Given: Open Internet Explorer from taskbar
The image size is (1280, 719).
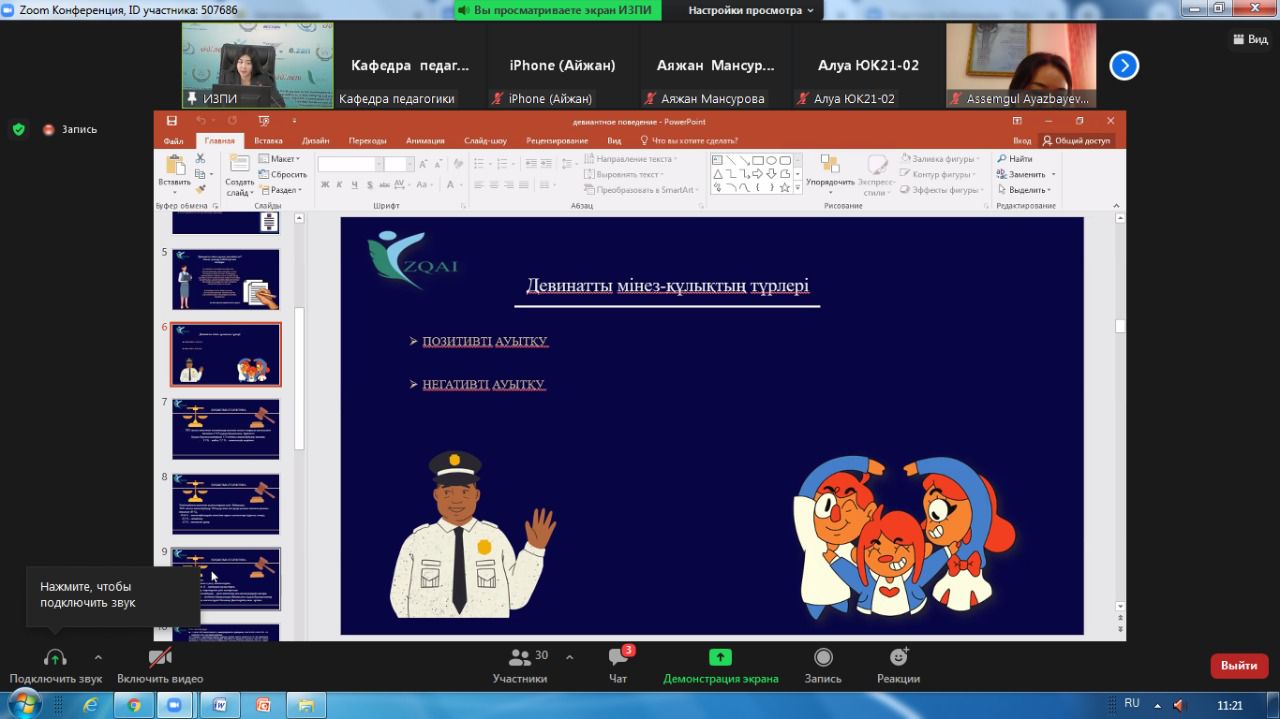Looking at the screenshot, I should (91, 704).
